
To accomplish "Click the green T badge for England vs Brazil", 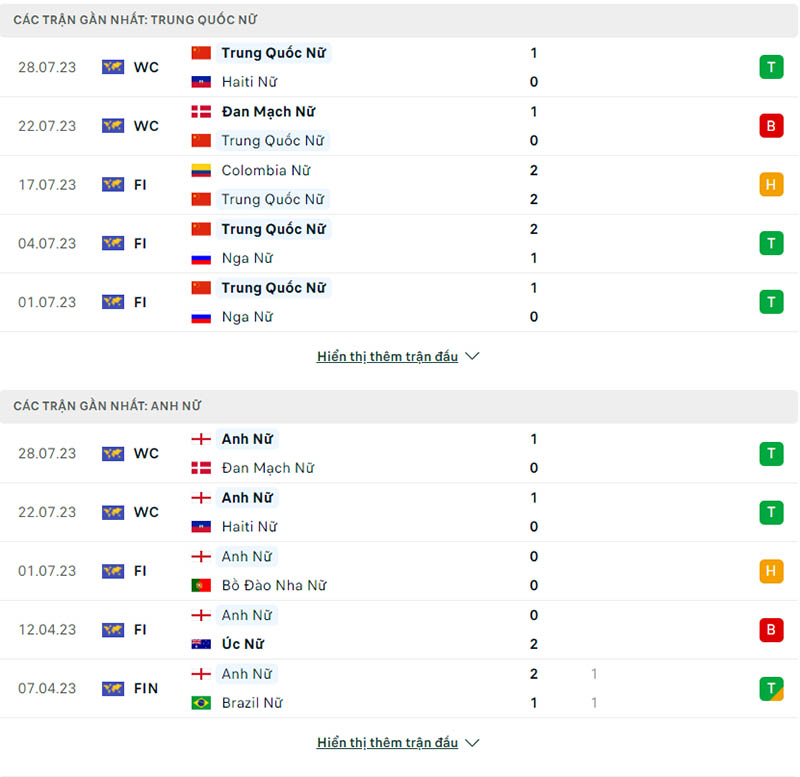I will tap(771, 688).
